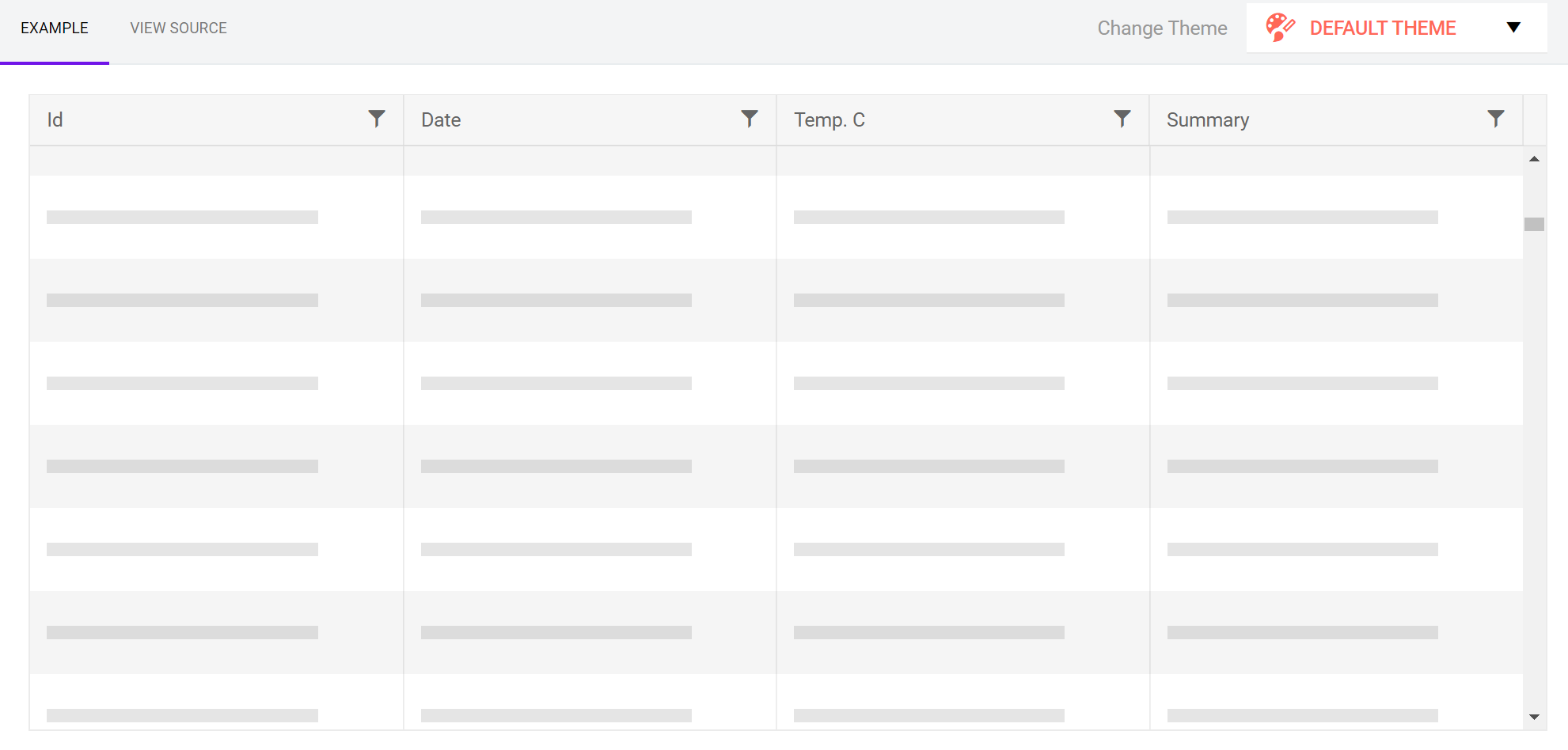Click the Summary column header text
The height and width of the screenshot is (750, 1568).
pyautogui.click(x=1207, y=120)
